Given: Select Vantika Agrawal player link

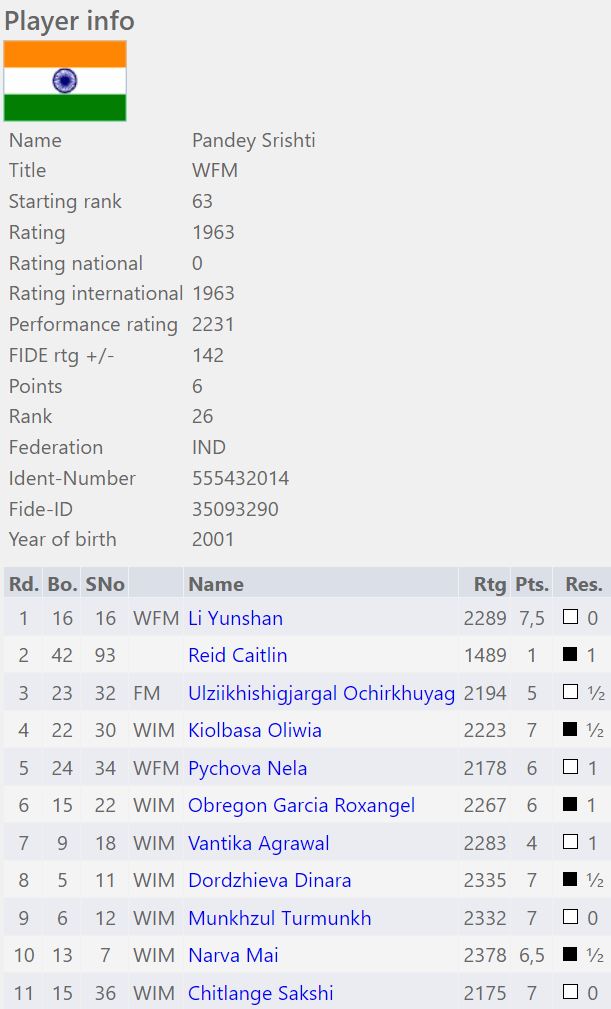Looking at the screenshot, I should [x=258, y=843].
